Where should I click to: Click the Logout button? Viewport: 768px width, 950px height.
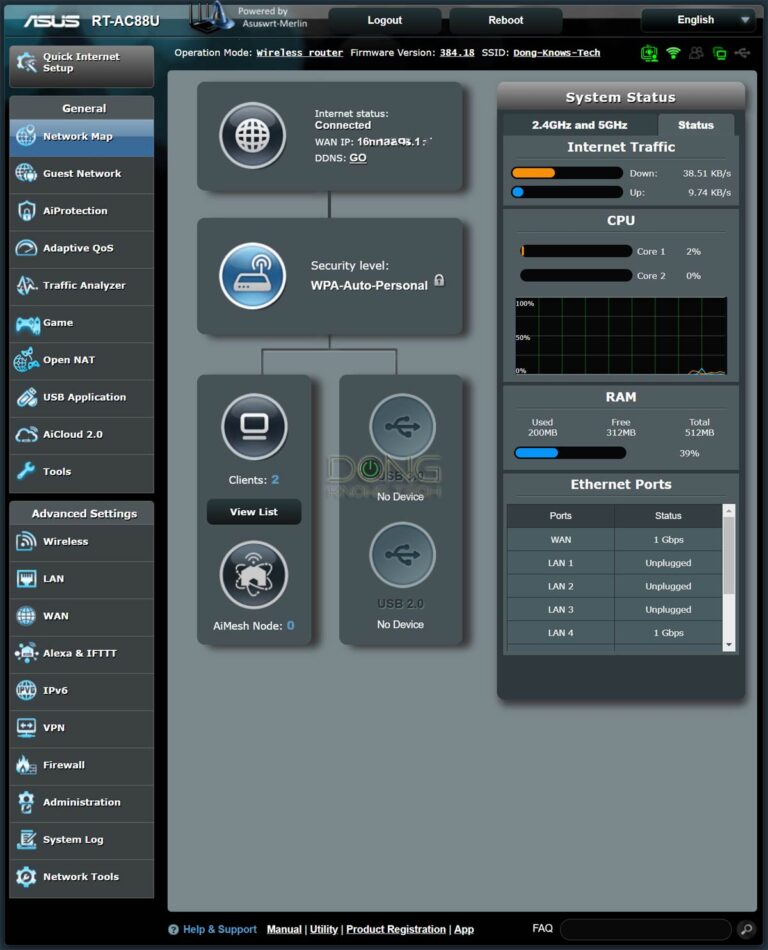point(385,20)
